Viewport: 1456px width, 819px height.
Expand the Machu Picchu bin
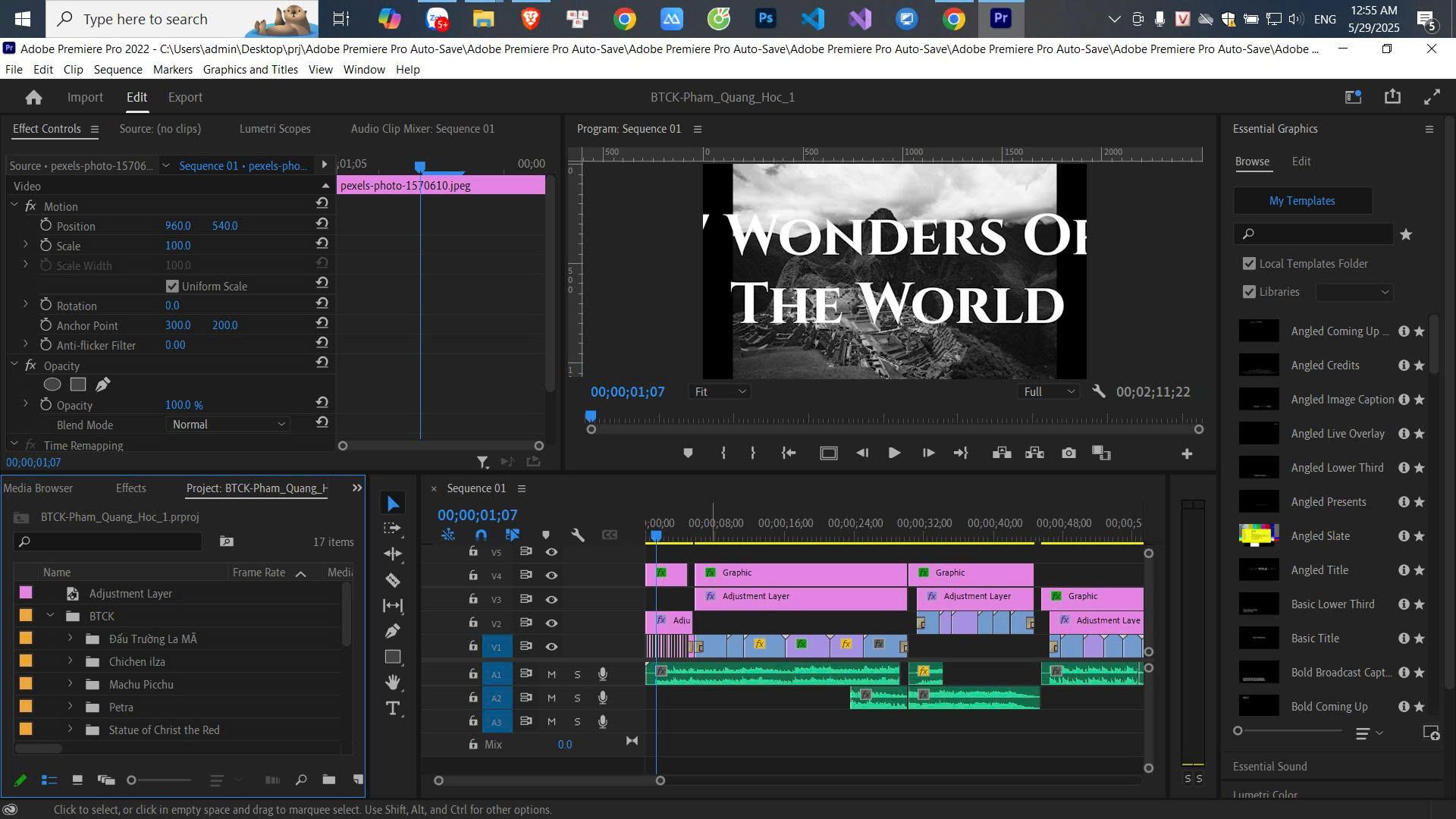(x=70, y=684)
